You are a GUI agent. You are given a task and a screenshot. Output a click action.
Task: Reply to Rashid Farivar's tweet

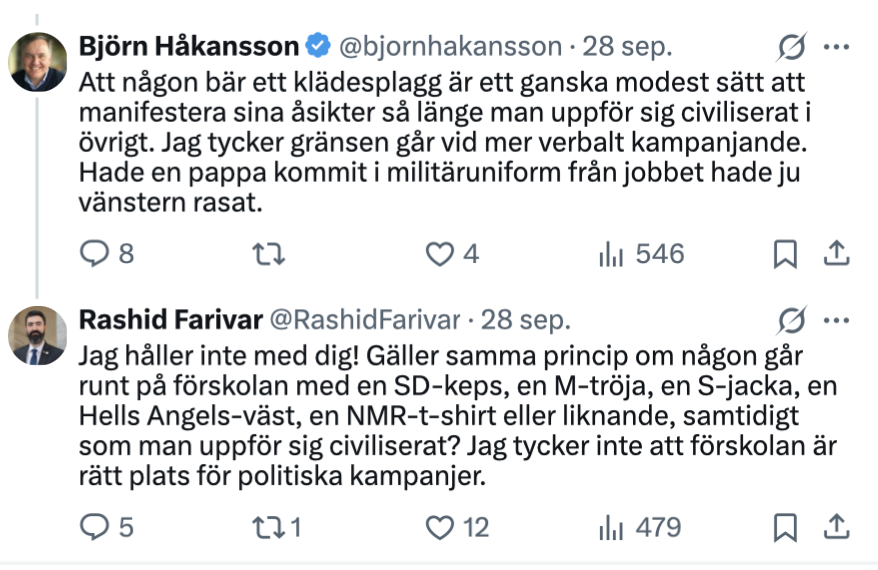coord(93,527)
